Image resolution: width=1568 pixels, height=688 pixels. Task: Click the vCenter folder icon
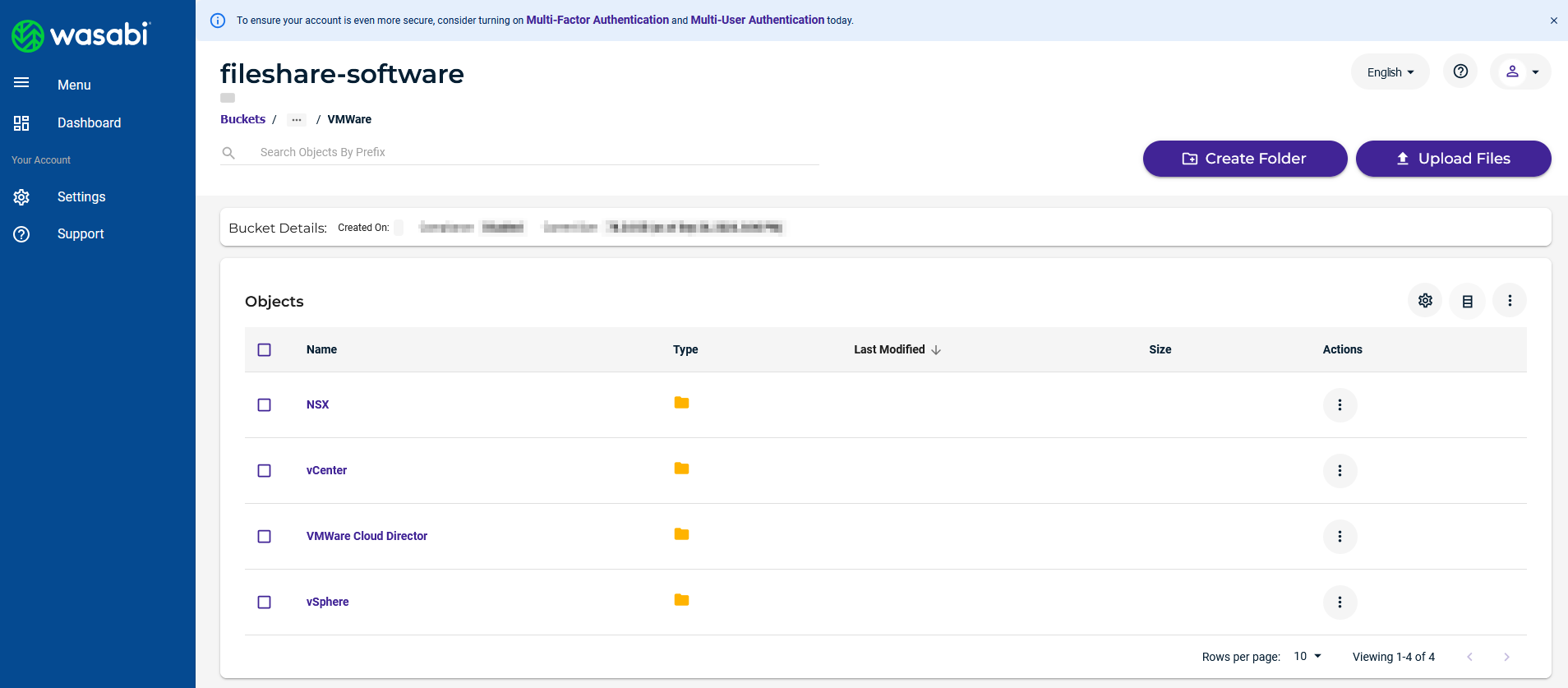(x=681, y=469)
